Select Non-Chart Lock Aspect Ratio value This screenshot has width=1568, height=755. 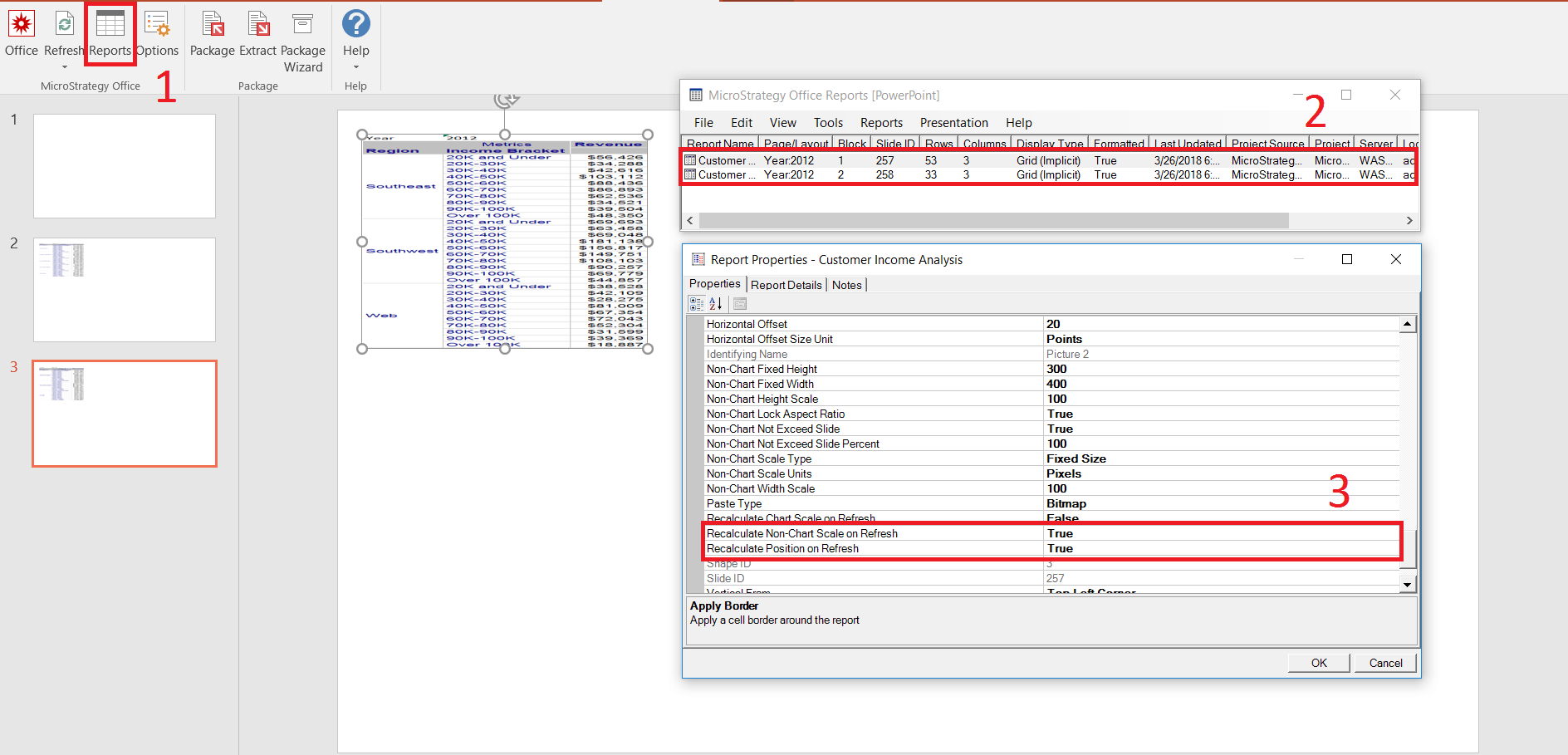pos(1221,414)
